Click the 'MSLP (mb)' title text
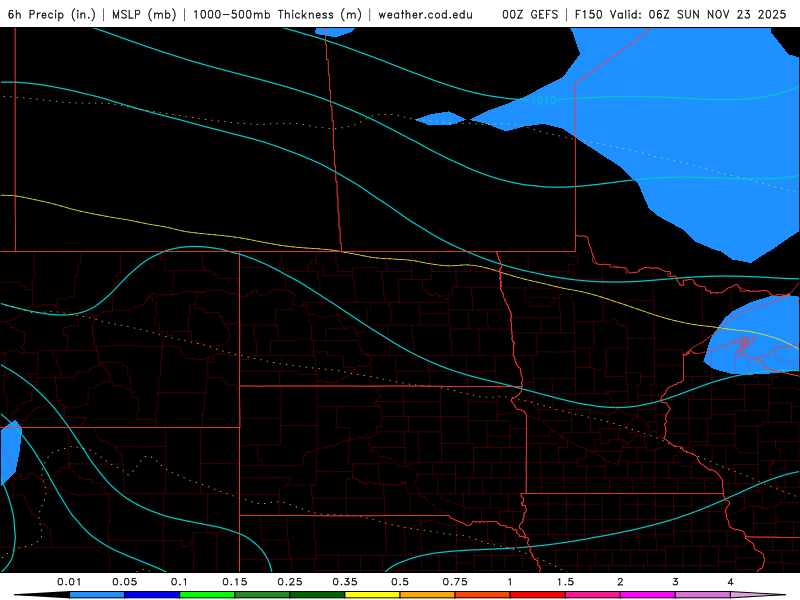The height and width of the screenshot is (600, 800). 144,14
